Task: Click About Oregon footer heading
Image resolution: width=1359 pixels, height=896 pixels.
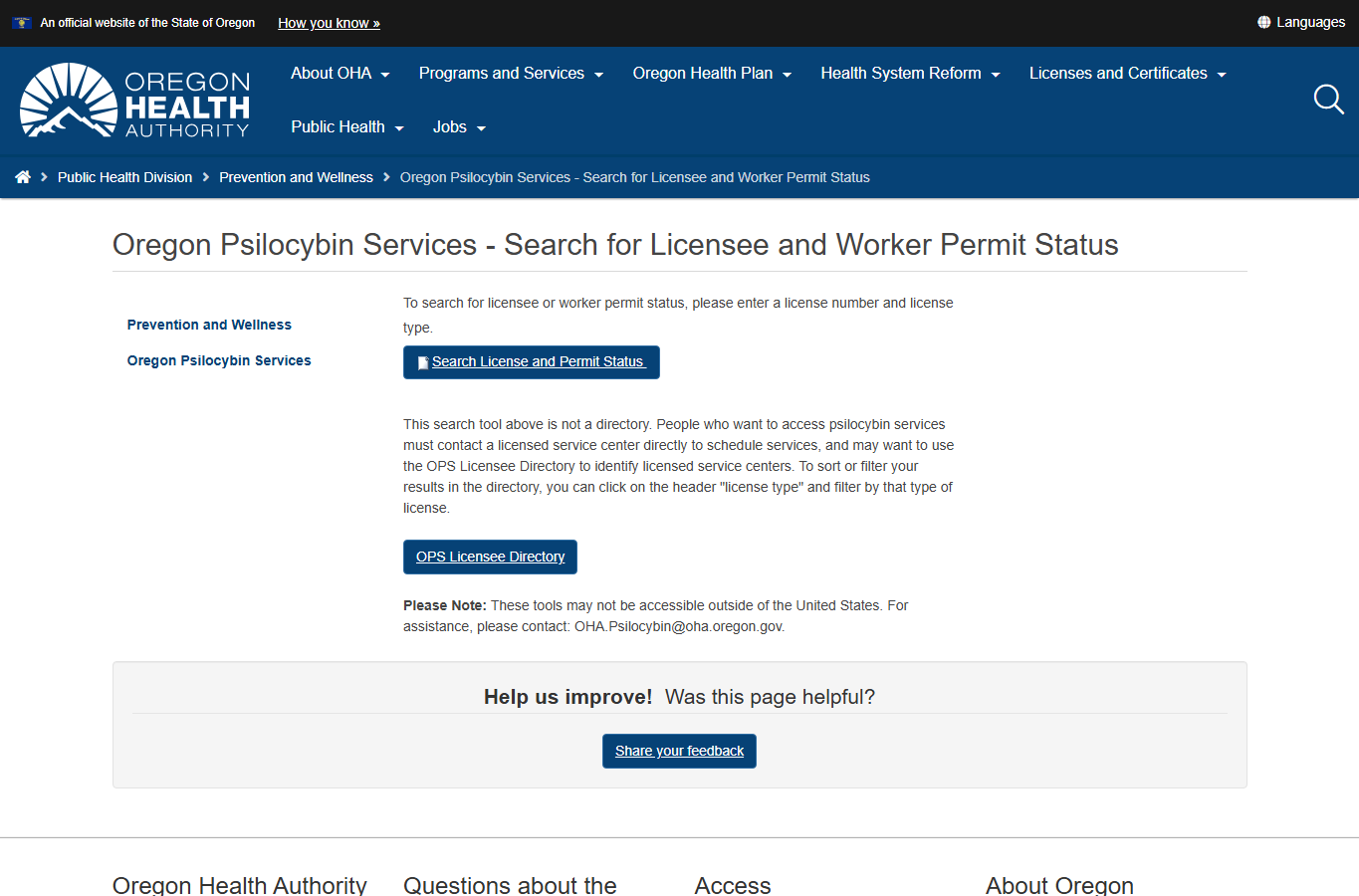Action: [1059, 884]
